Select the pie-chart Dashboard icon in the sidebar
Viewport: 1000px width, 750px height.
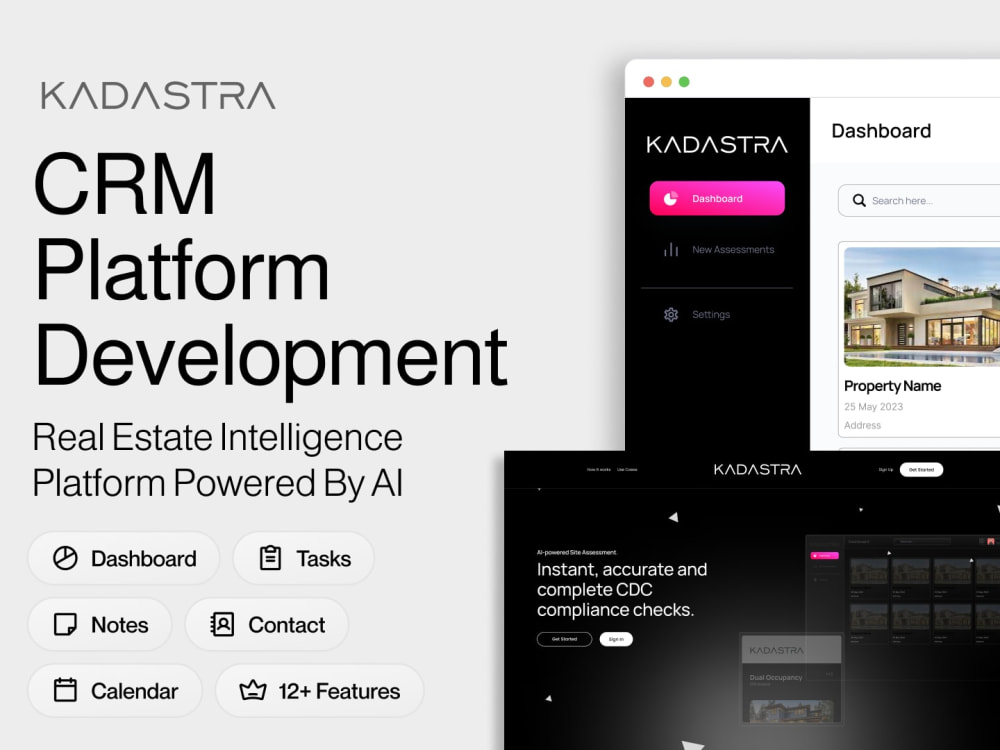click(x=672, y=198)
